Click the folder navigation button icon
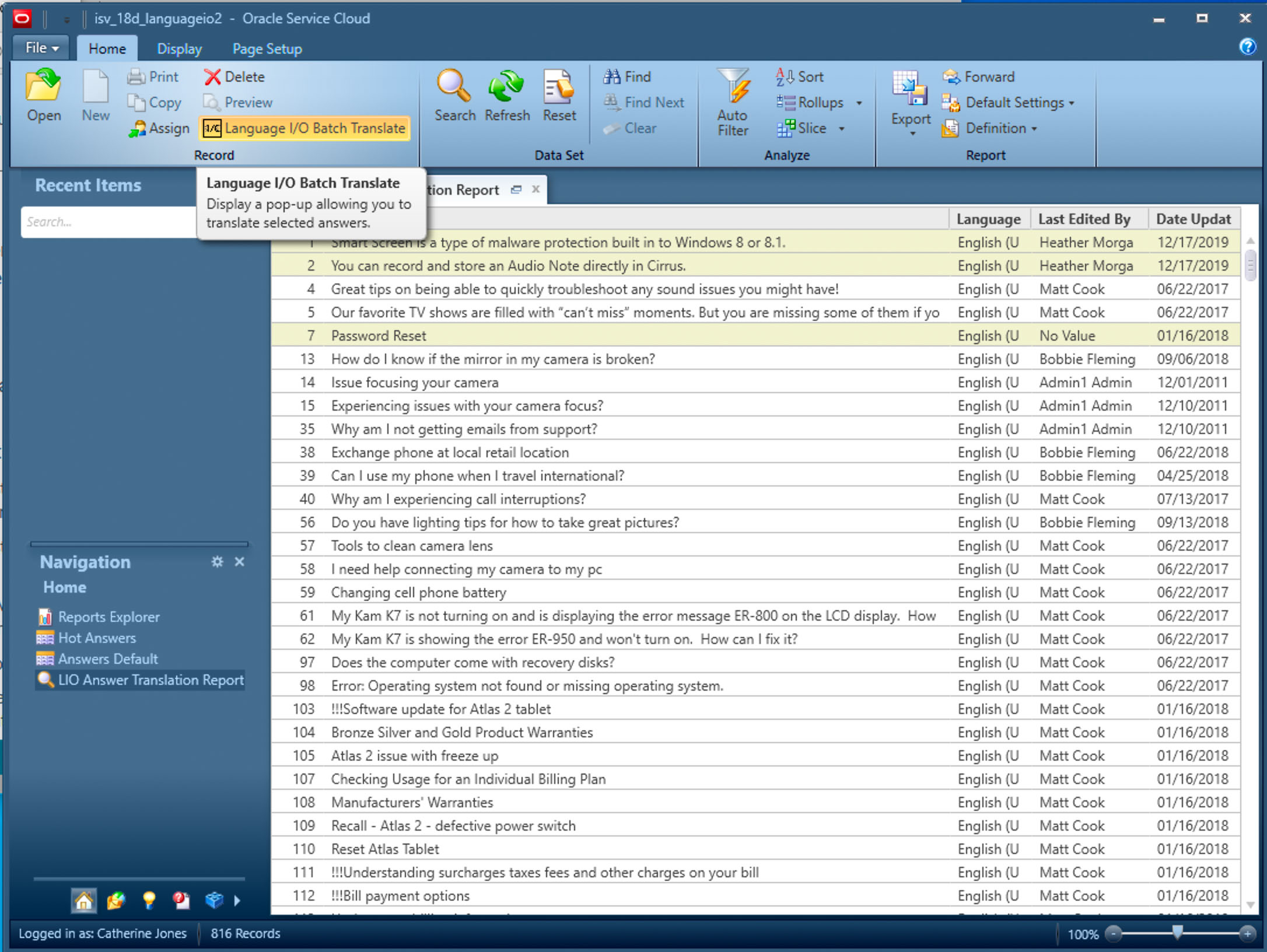 coord(116,901)
